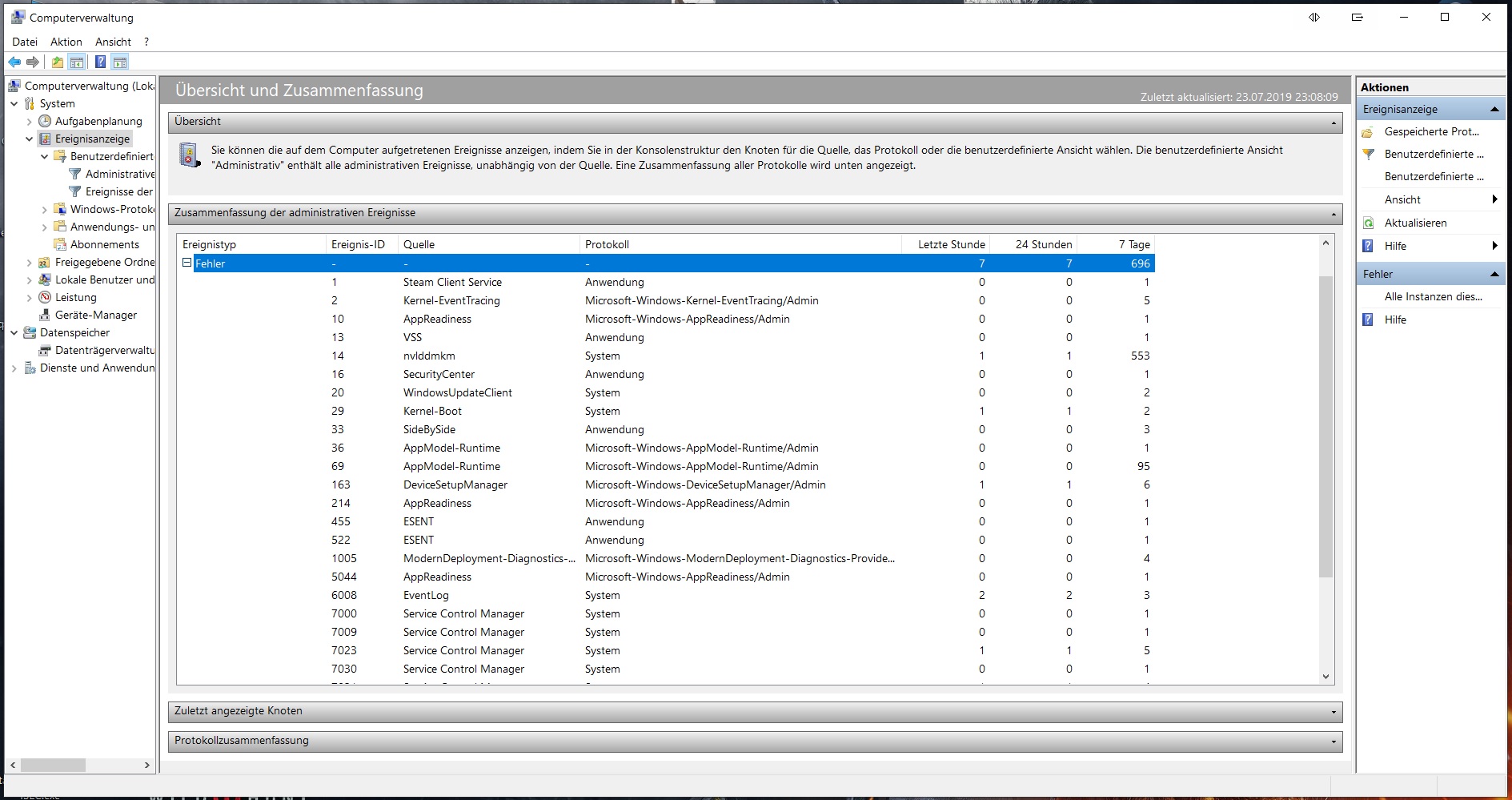Sort by the 24 Stunden column header
1512x800 pixels.
1033,244
